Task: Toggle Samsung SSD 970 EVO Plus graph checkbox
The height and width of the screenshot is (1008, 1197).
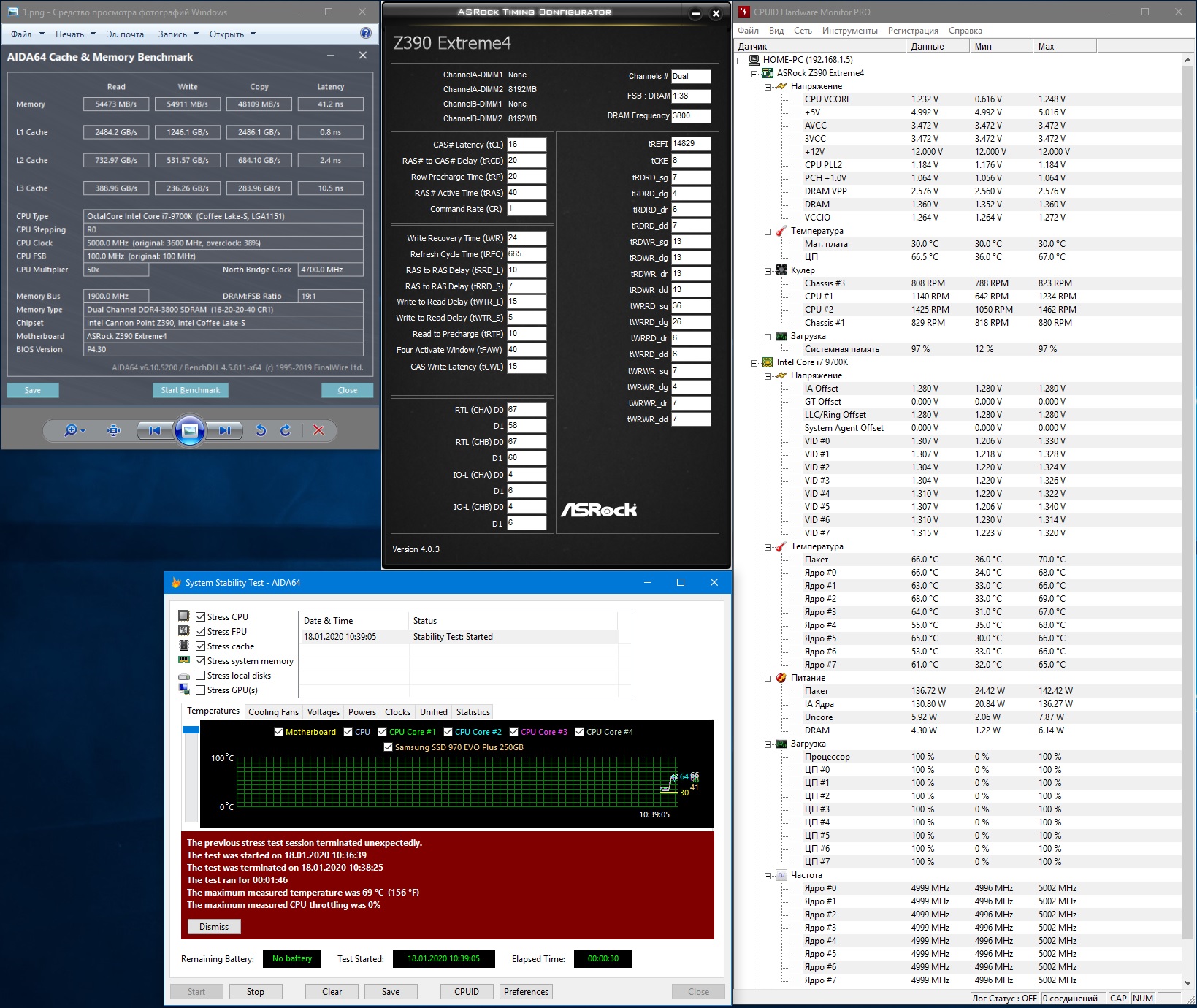Action: pos(388,747)
